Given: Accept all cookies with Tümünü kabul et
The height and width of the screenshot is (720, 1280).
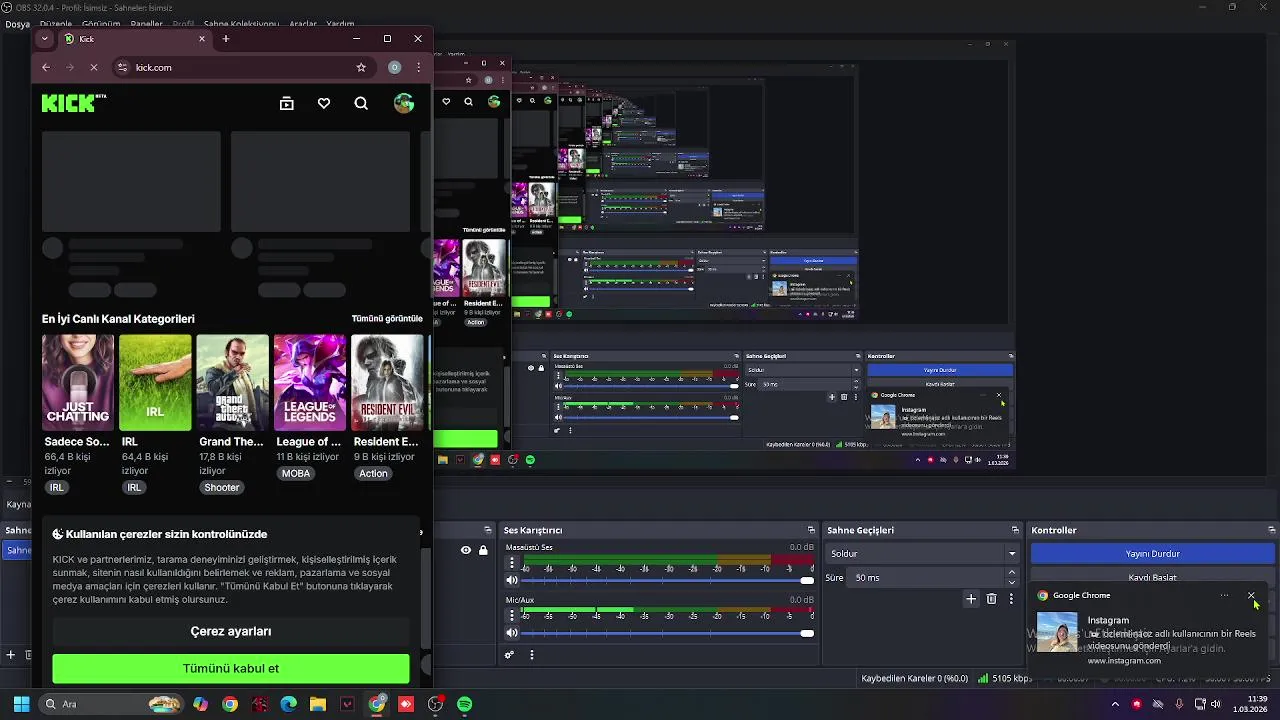Looking at the screenshot, I should click(x=231, y=668).
